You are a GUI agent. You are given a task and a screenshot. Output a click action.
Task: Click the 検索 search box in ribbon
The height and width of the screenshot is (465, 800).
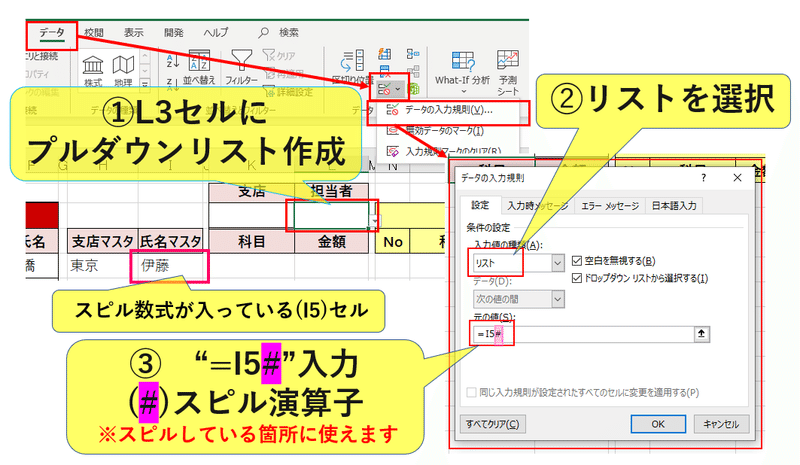(x=279, y=33)
